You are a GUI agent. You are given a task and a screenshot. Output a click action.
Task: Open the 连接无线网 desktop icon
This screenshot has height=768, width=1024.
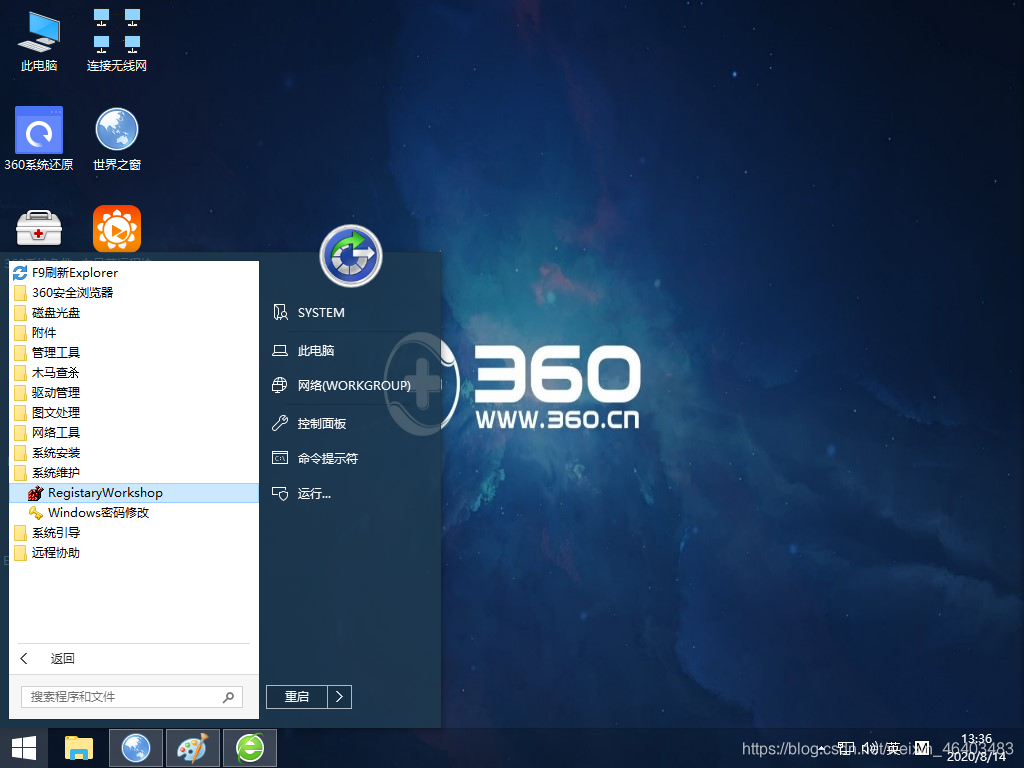(116, 39)
